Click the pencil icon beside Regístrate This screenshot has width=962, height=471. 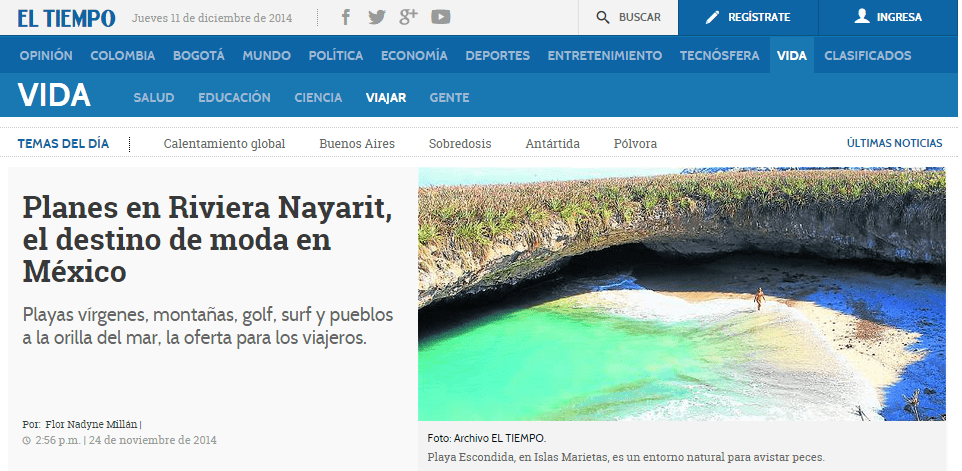[x=712, y=17]
